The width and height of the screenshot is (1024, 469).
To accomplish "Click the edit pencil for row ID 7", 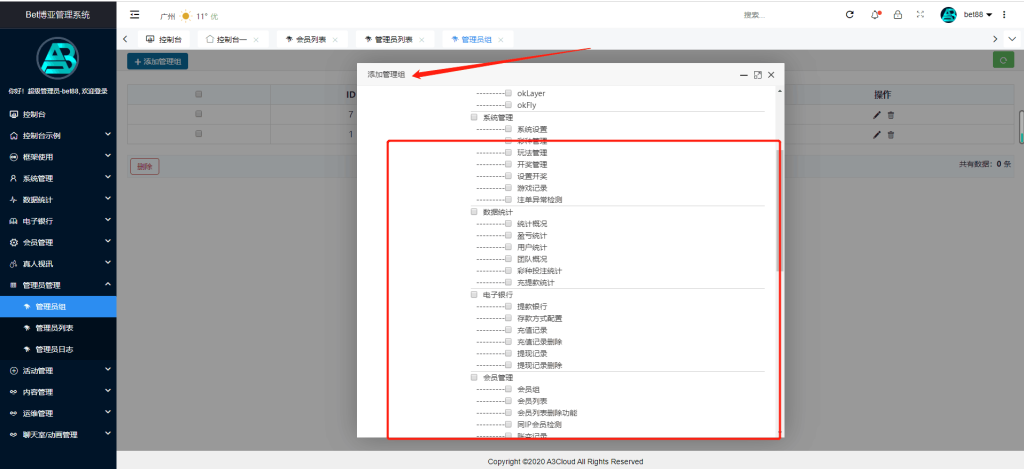I will tap(877, 115).
